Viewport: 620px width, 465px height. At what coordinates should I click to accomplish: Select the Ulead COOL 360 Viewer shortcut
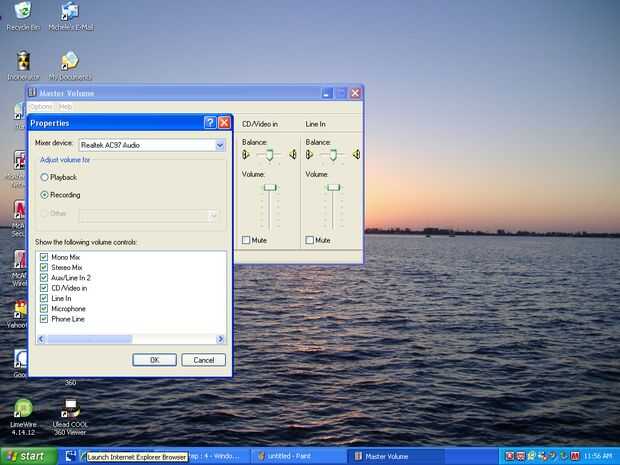click(70, 417)
